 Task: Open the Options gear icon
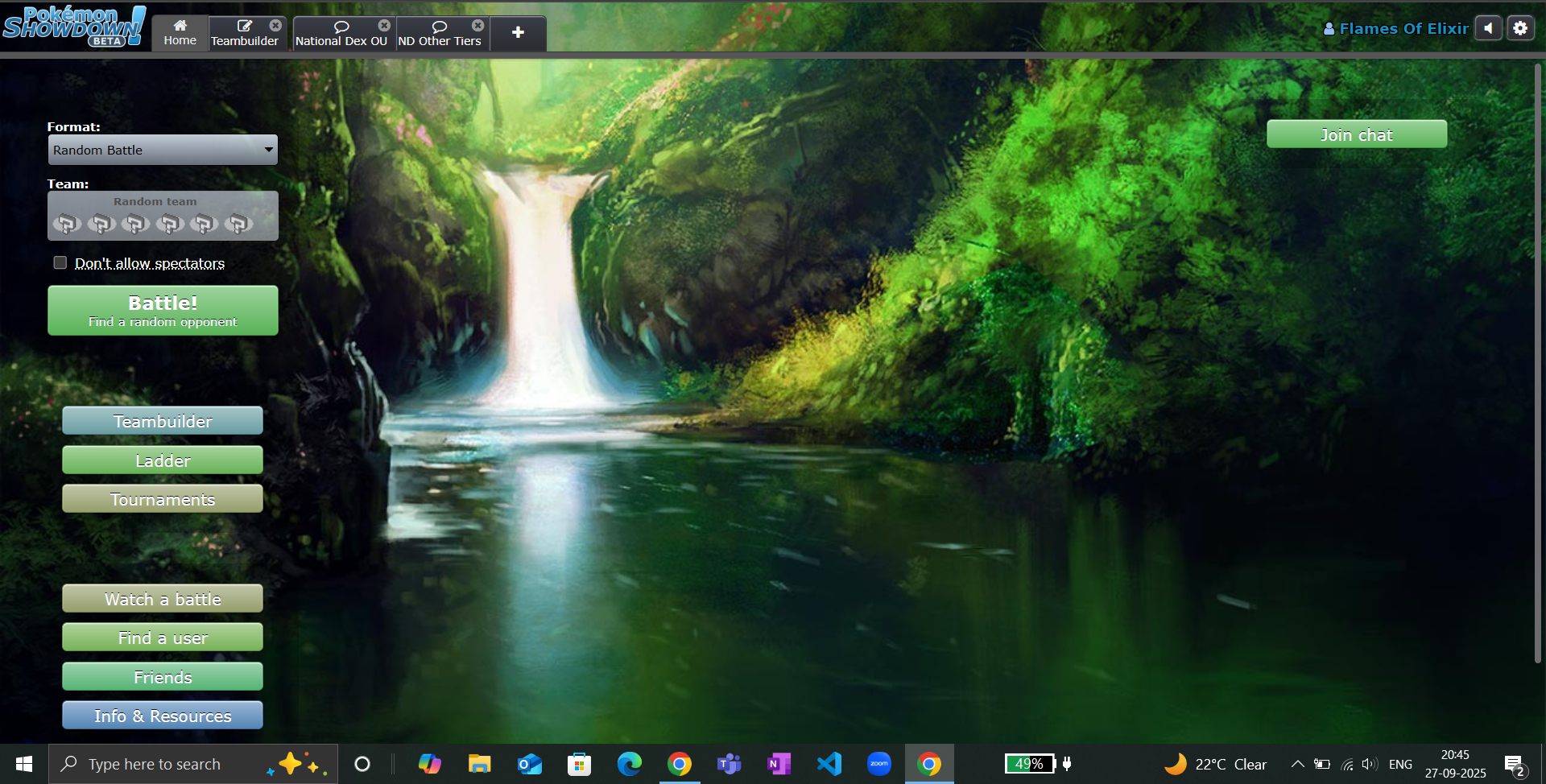click(1519, 28)
